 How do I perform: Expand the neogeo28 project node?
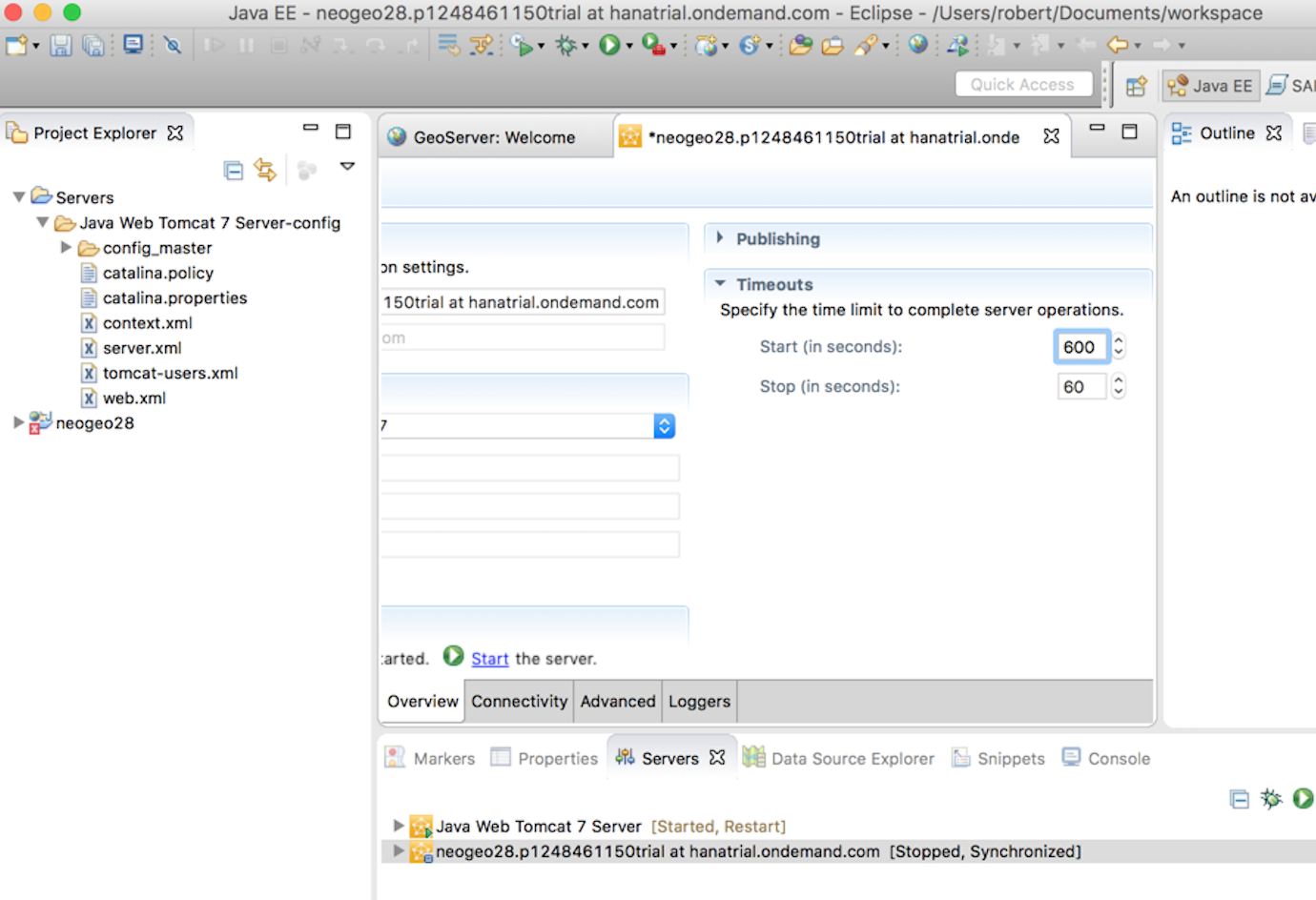(x=19, y=421)
